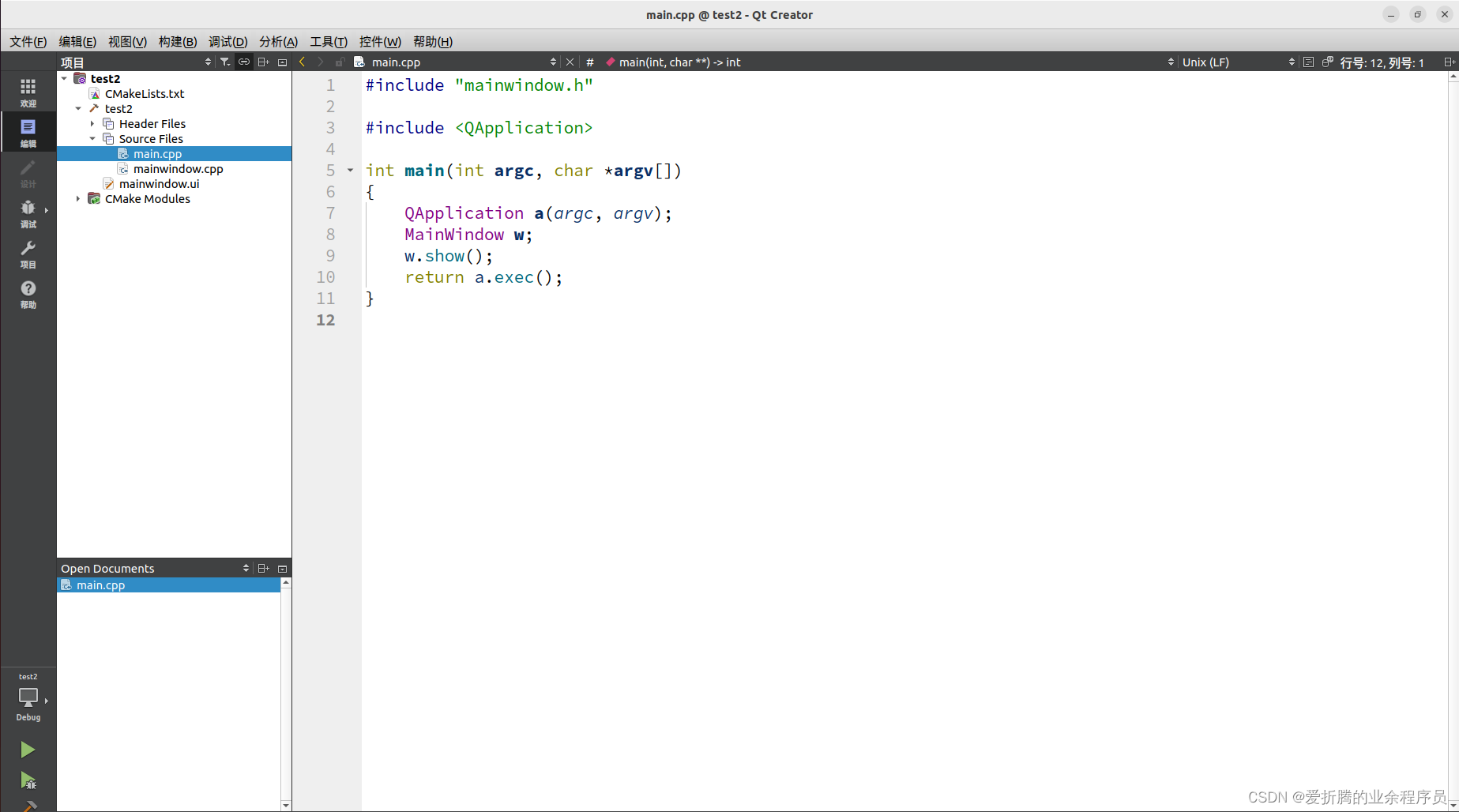
Task: Close the main.cpp document in editor toolbar
Action: [570, 62]
